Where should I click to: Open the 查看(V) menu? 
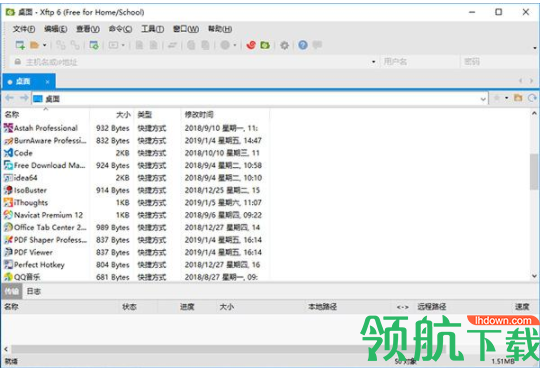88,29
